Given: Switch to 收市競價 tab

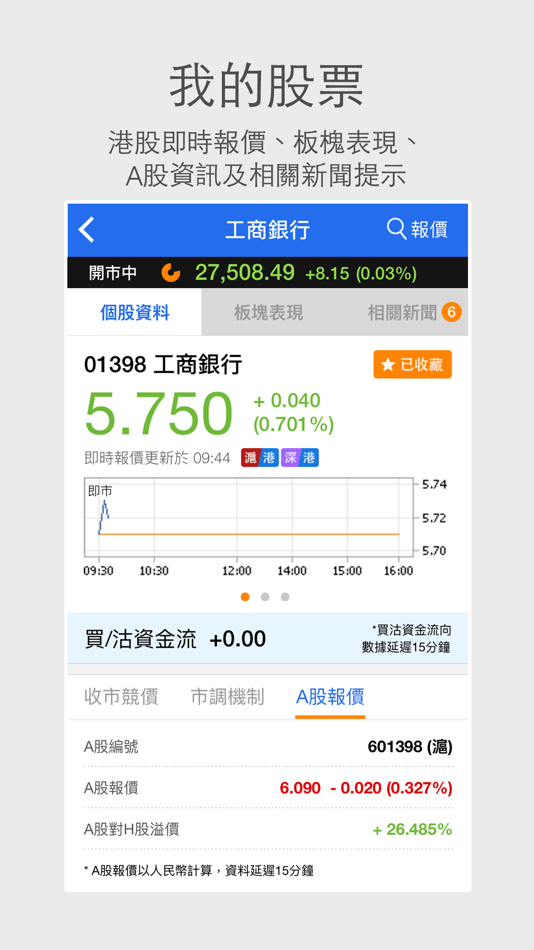Looking at the screenshot, I should point(121,697).
